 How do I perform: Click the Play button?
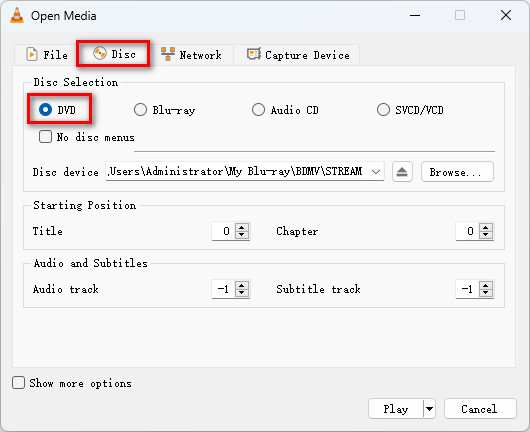395,409
